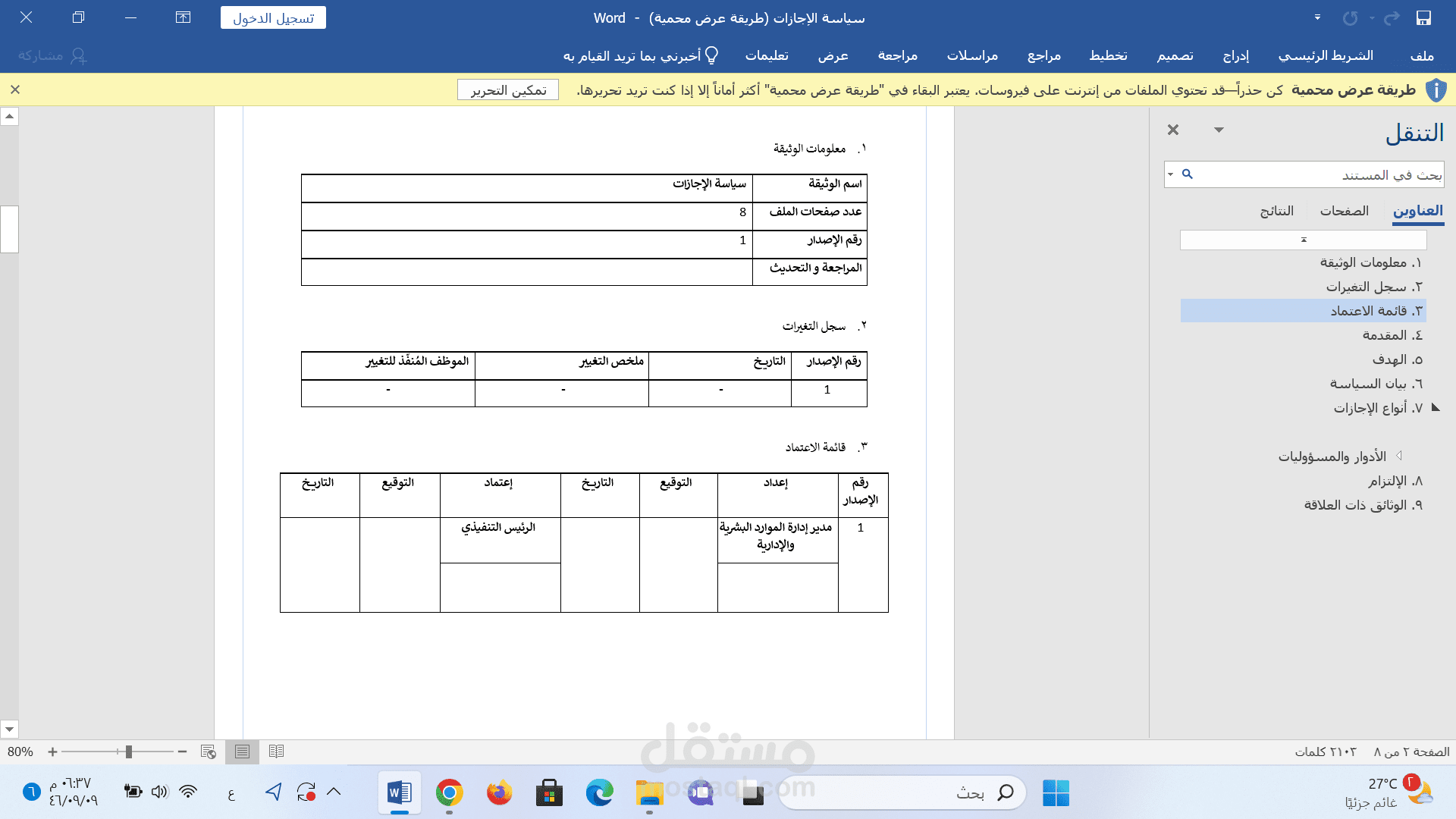The height and width of the screenshot is (819, 1456).
Task: Click the Protected View shield info icon
Action: pyautogui.click(x=1436, y=90)
